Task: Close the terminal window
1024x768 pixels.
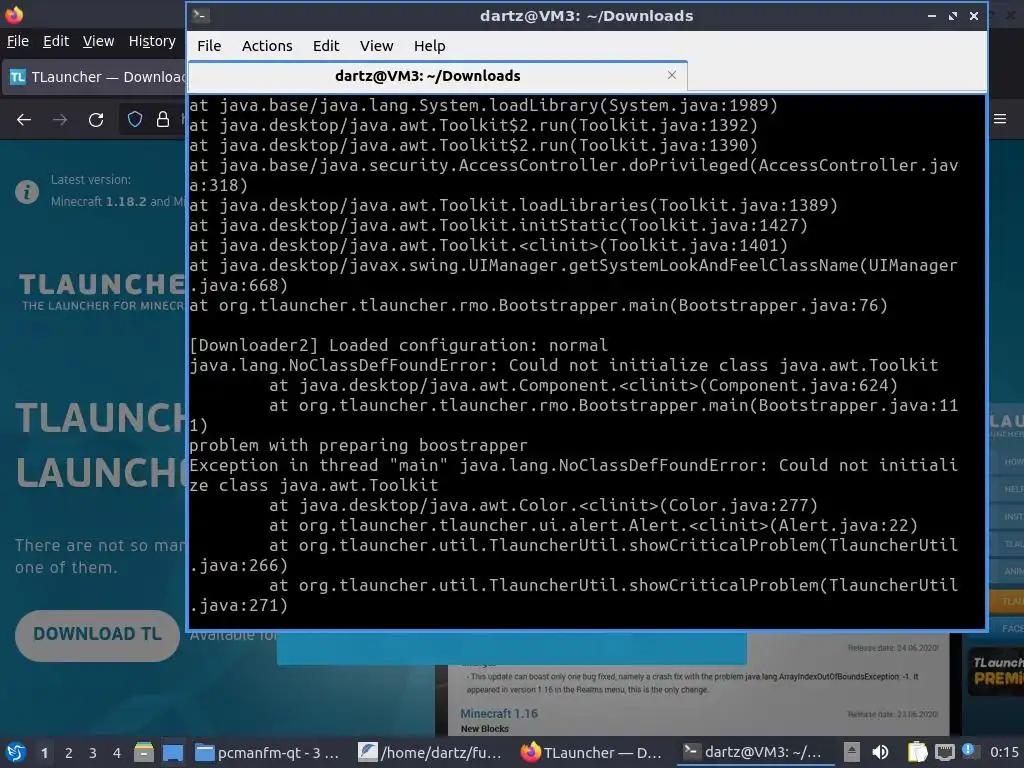Action: (x=974, y=16)
